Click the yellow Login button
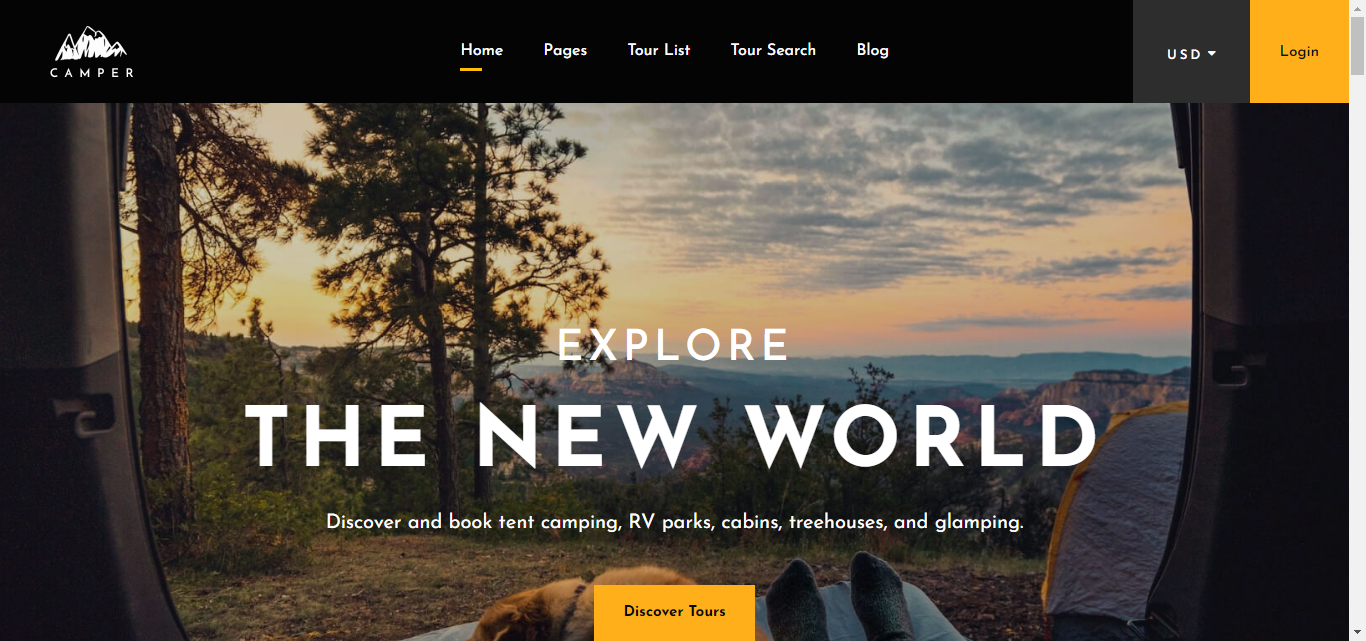Viewport: 1366px width, 641px height. click(x=1299, y=52)
